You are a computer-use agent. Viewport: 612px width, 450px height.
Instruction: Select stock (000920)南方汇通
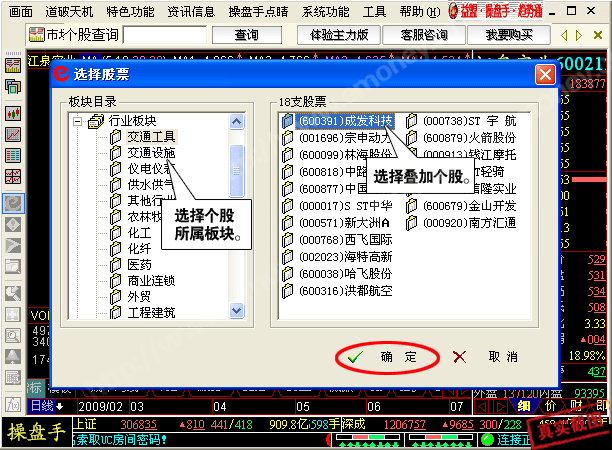point(469,222)
